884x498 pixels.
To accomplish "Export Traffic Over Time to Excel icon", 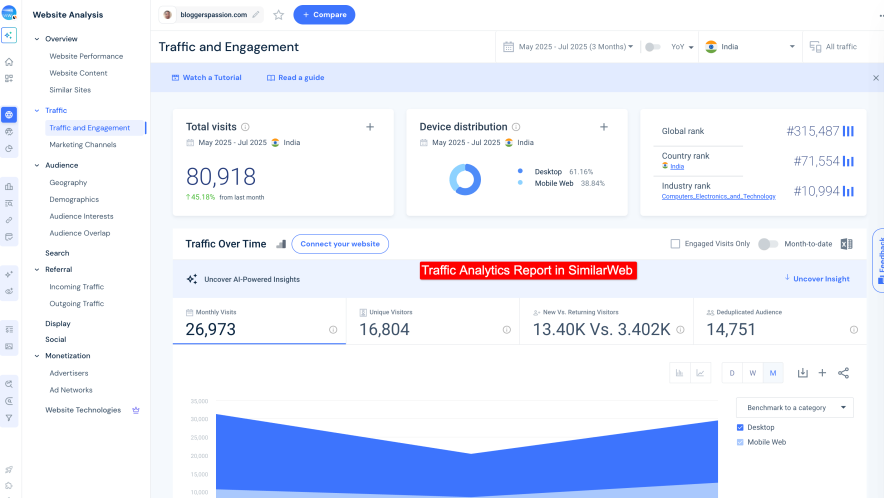I will (x=846, y=244).
